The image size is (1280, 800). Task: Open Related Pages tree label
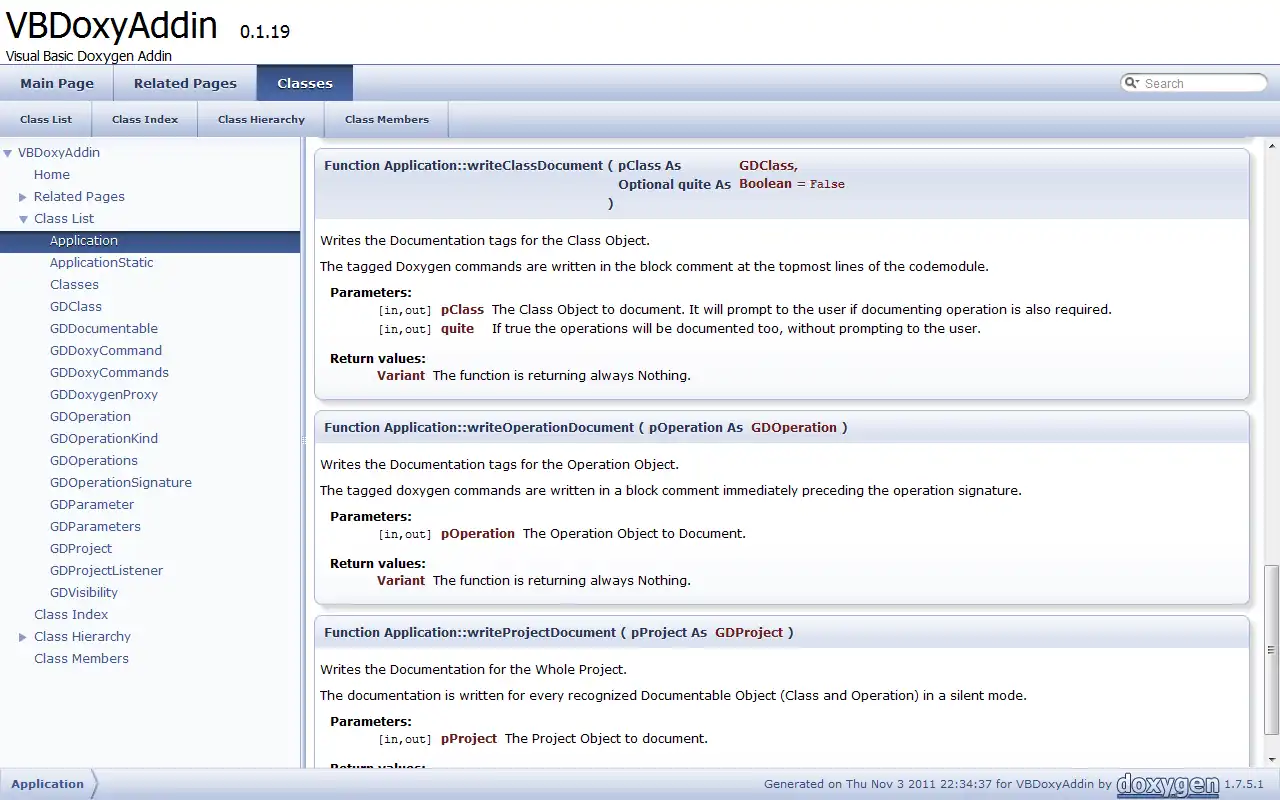pyautogui.click(x=79, y=197)
